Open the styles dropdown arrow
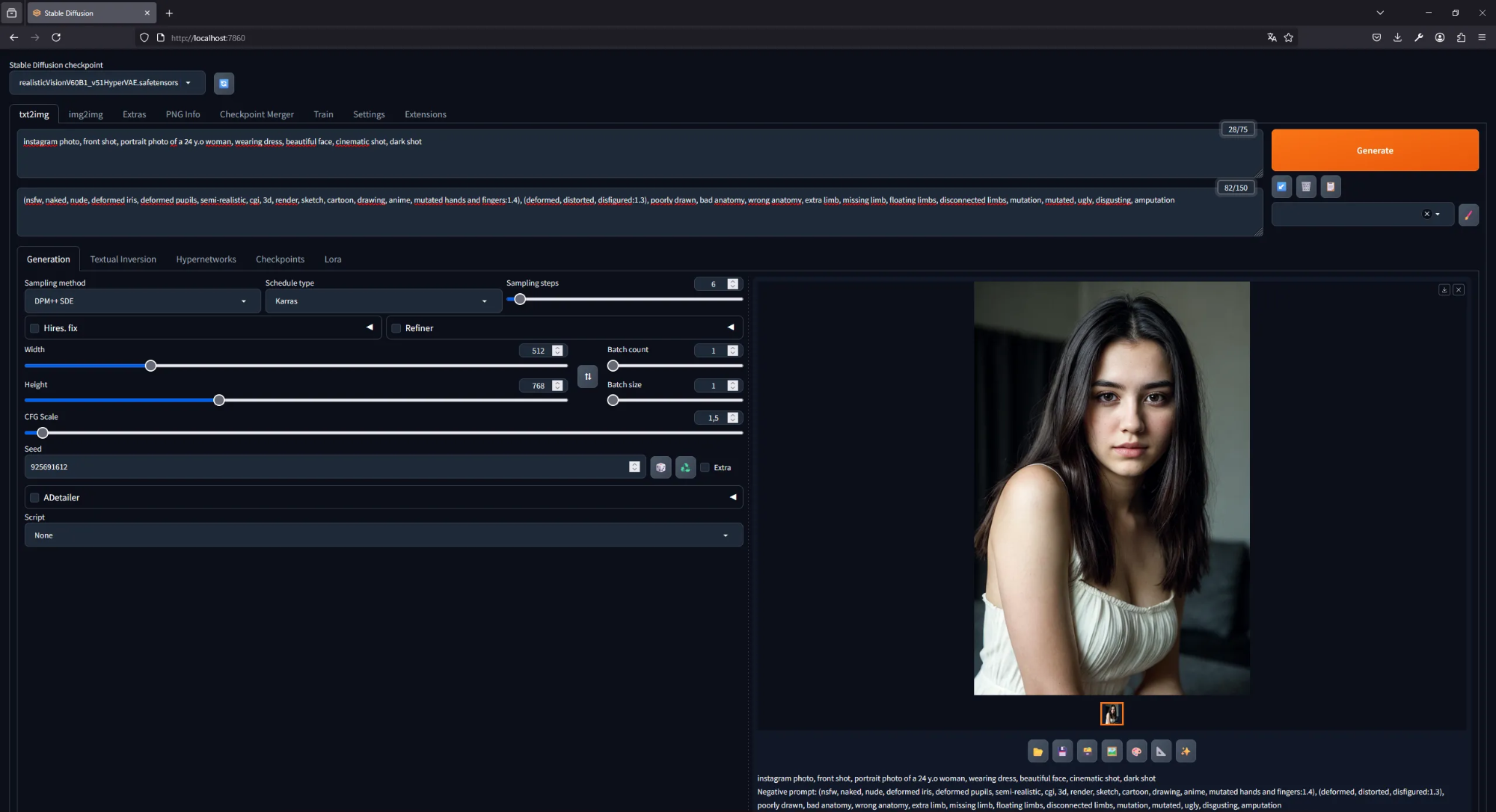Image resolution: width=1496 pixels, height=812 pixels. pyautogui.click(x=1438, y=215)
